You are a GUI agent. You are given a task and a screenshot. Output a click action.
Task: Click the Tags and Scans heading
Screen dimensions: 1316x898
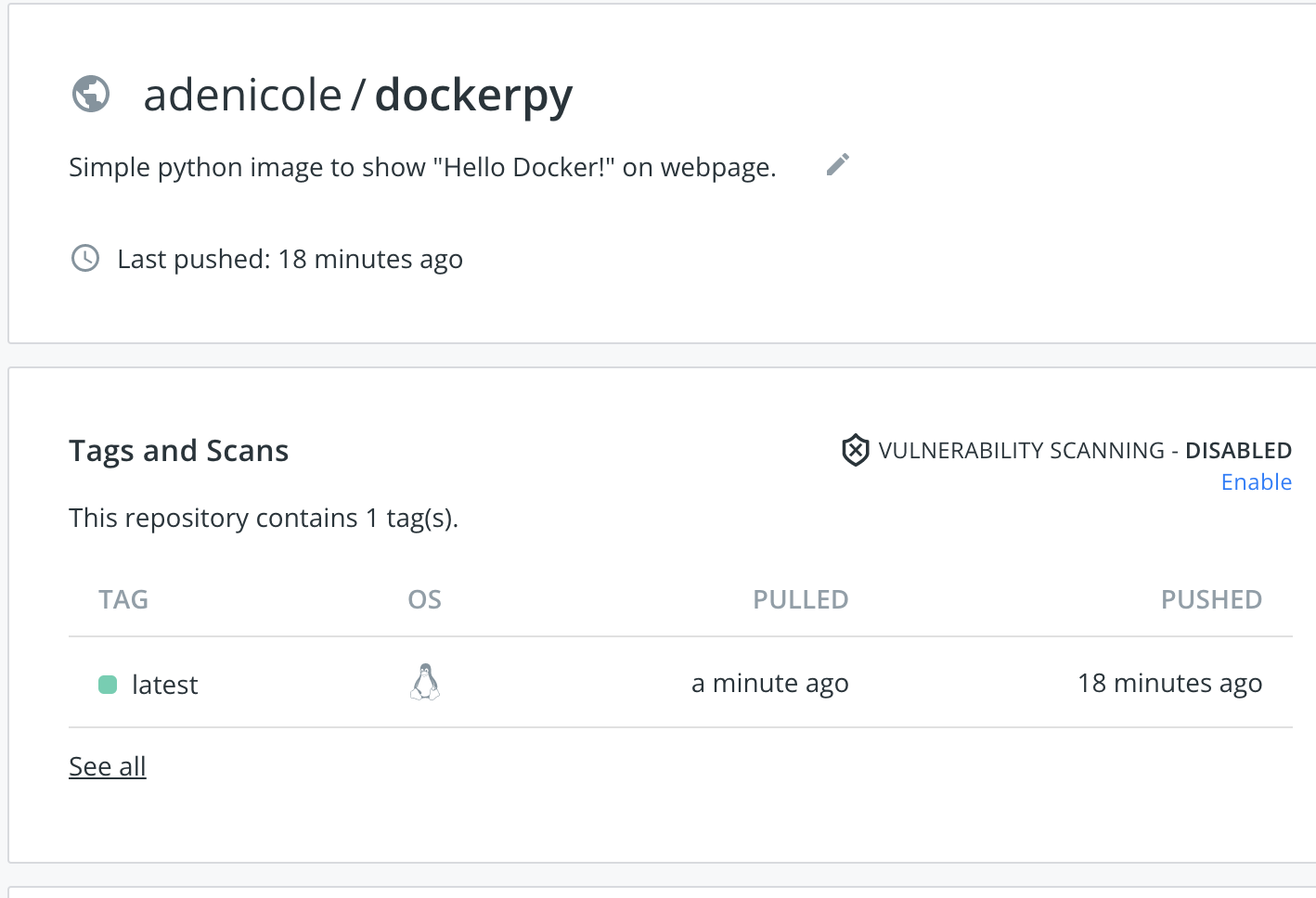click(179, 451)
